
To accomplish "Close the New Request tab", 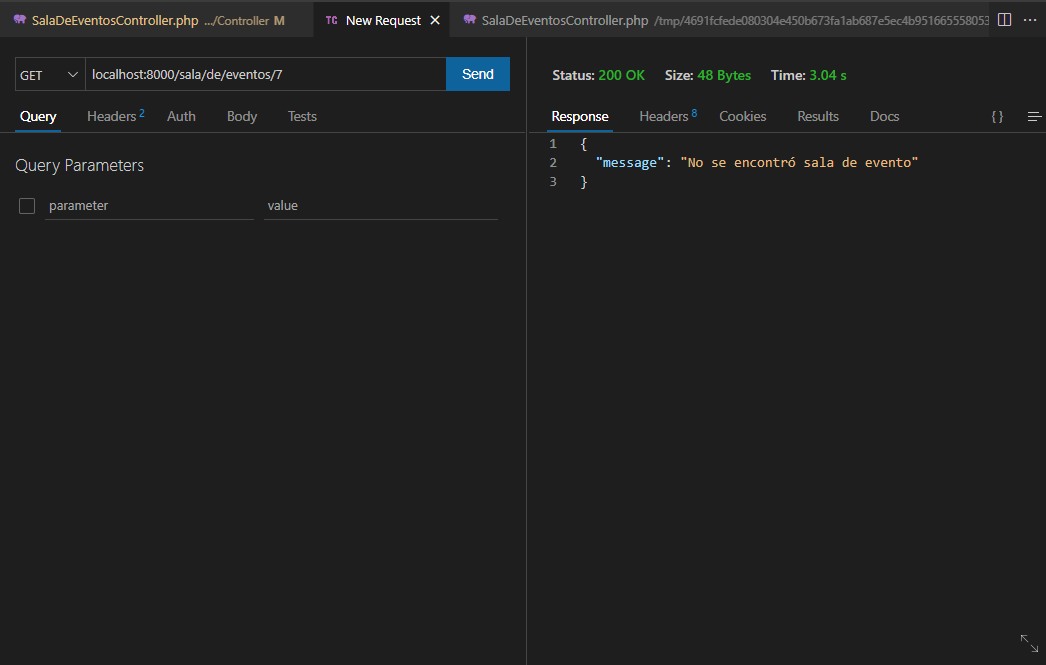I will (434, 18).
